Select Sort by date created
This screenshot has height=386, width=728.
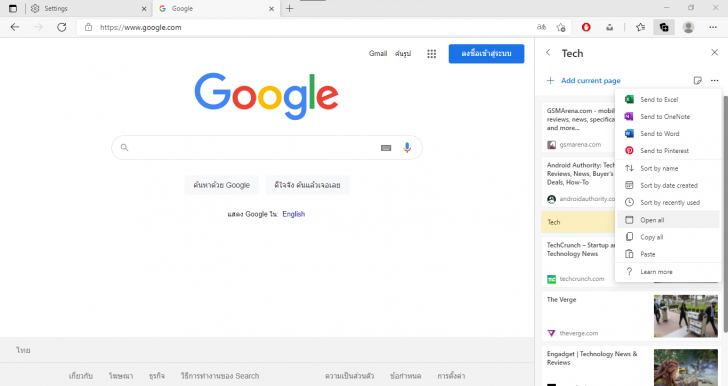point(668,185)
